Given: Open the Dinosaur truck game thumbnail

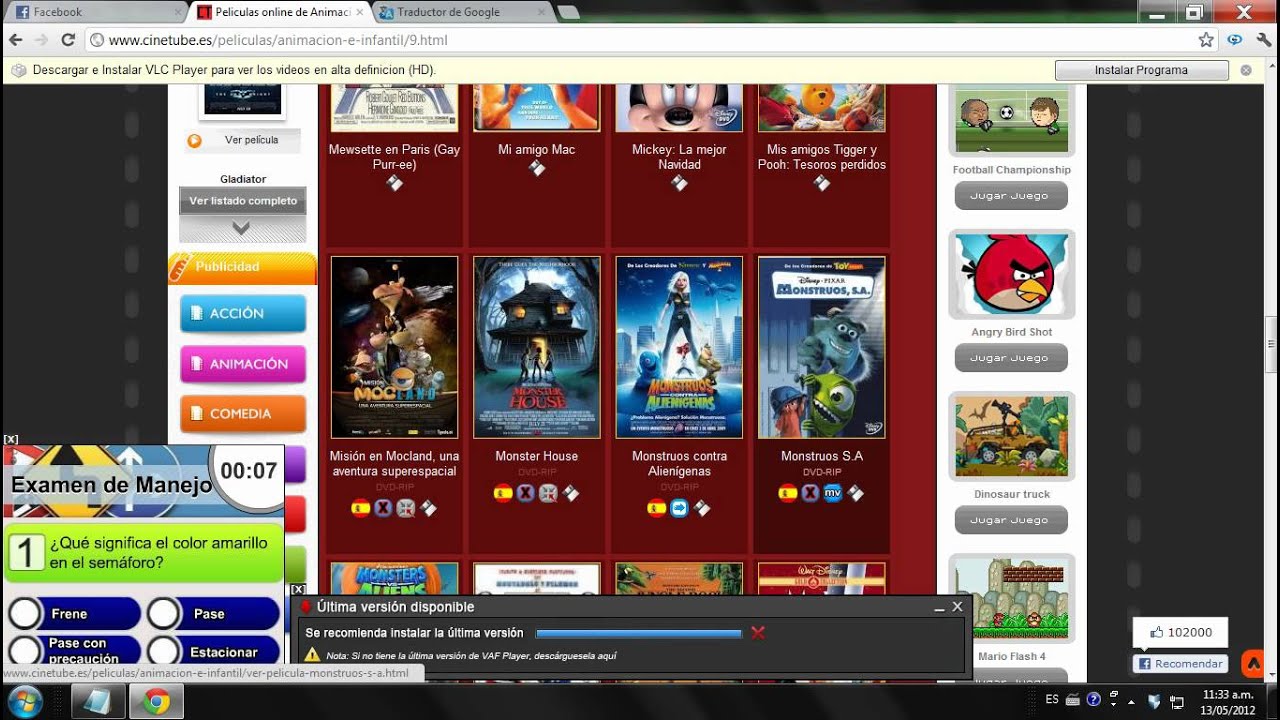Looking at the screenshot, I should pyautogui.click(x=1012, y=437).
